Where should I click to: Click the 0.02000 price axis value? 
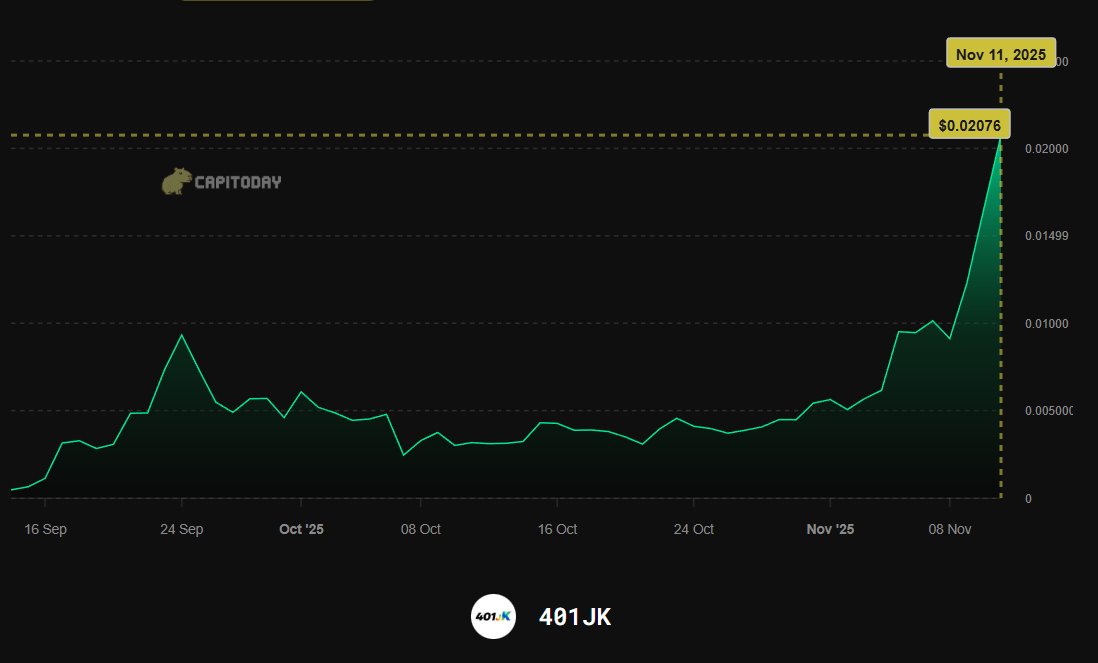coord(1047,148)
